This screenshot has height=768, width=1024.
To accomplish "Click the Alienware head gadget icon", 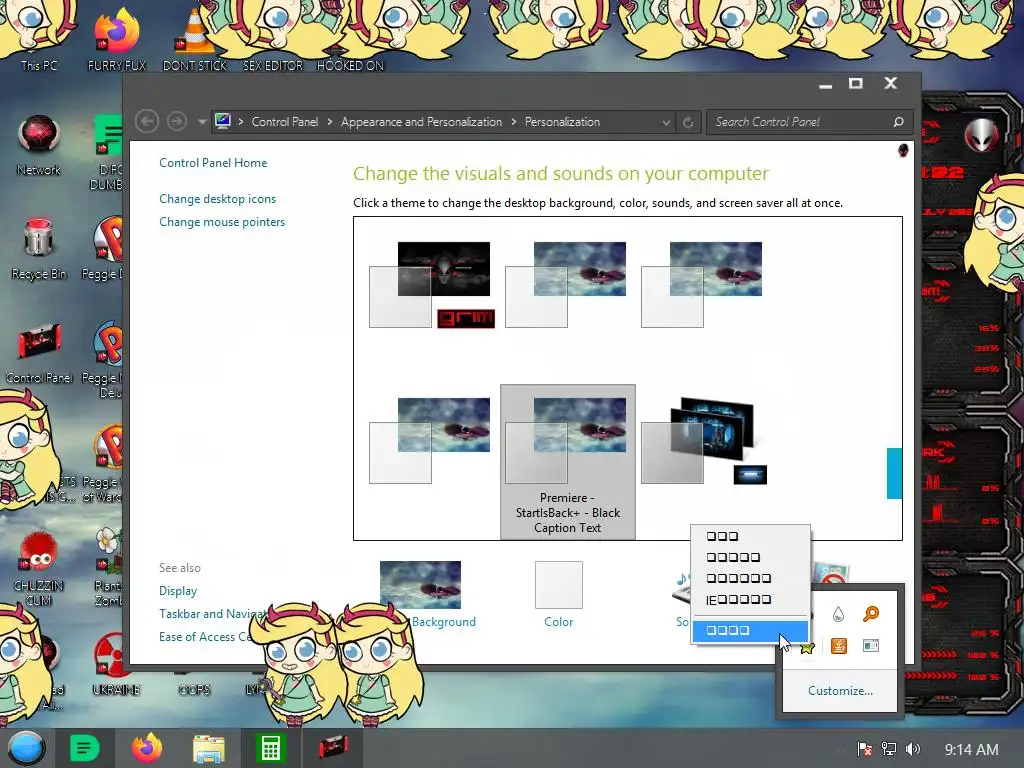I will [x=981, y=135].
